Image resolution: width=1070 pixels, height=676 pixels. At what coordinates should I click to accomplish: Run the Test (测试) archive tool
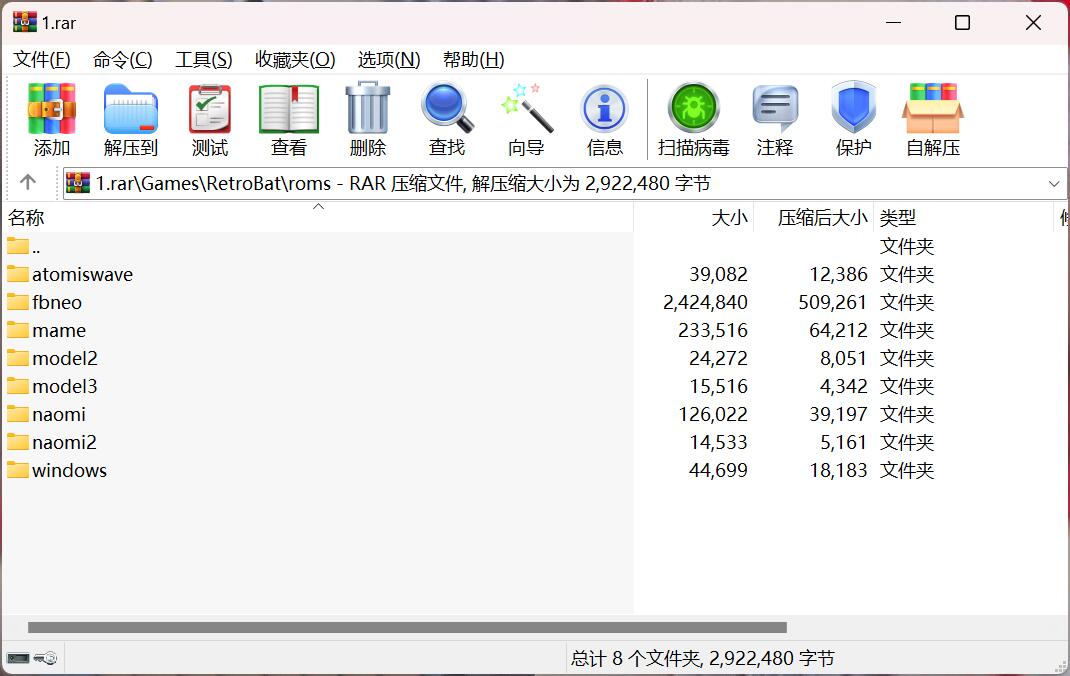(x=210, y=120)
